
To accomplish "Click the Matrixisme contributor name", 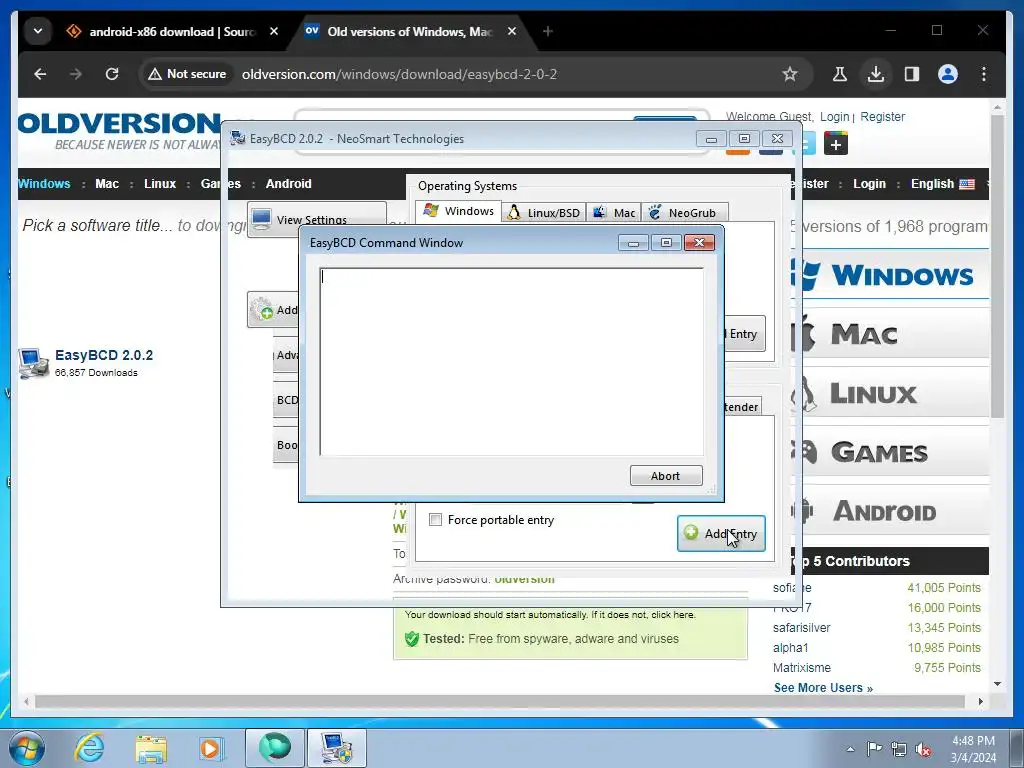I will [802, 667].
